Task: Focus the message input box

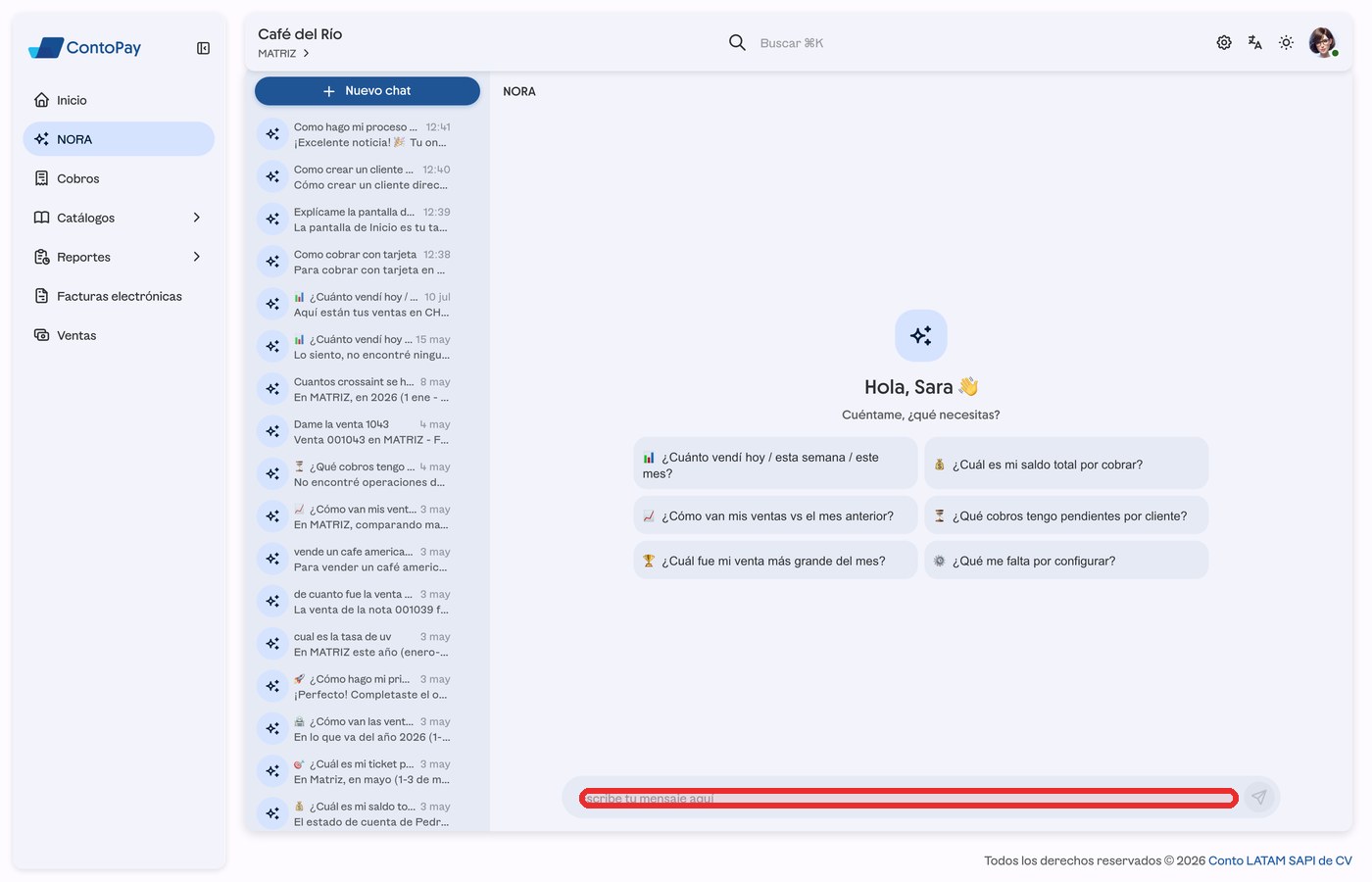Action: (908, 799)
